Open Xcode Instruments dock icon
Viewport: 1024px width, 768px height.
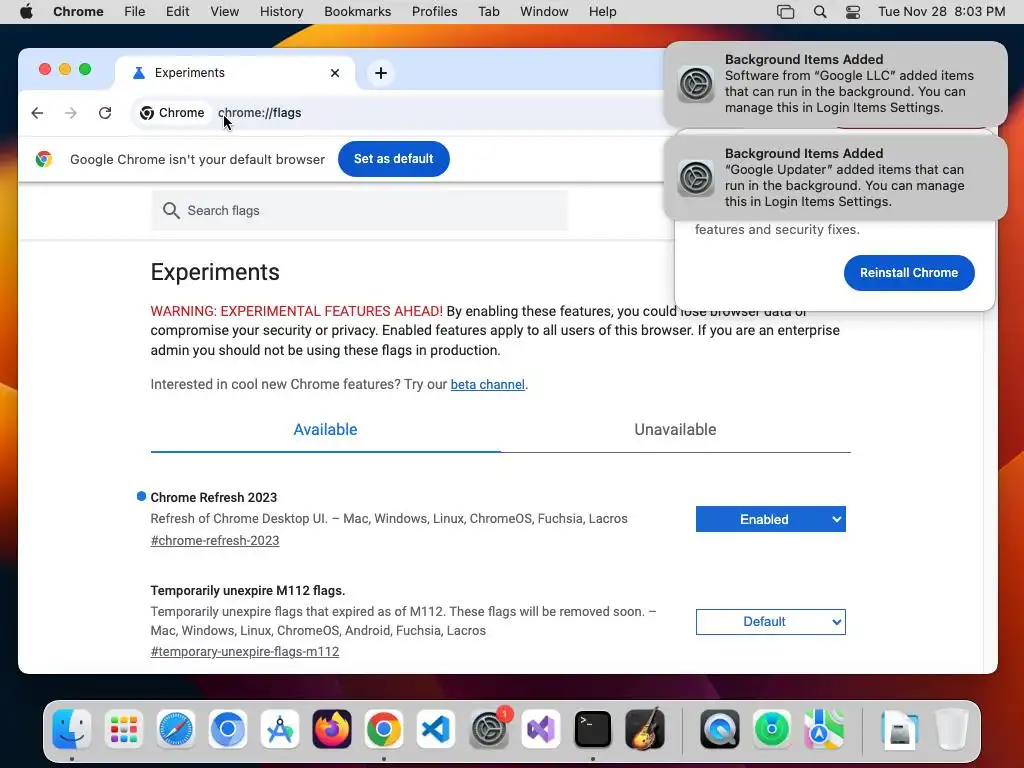[280, 729]
